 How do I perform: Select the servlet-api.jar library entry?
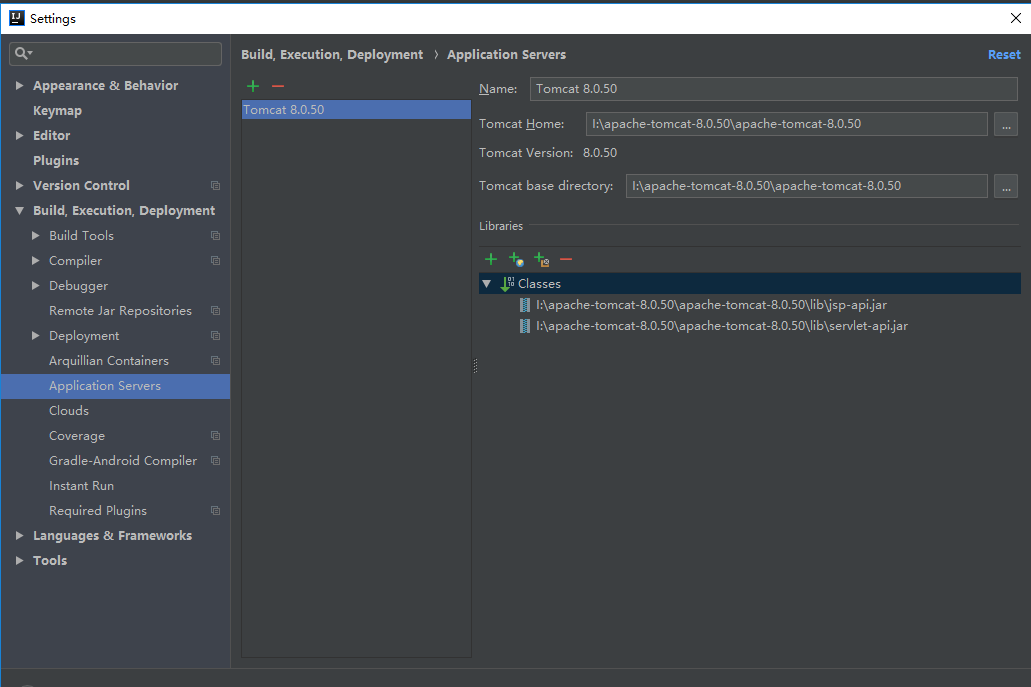[x=722, y=326]
